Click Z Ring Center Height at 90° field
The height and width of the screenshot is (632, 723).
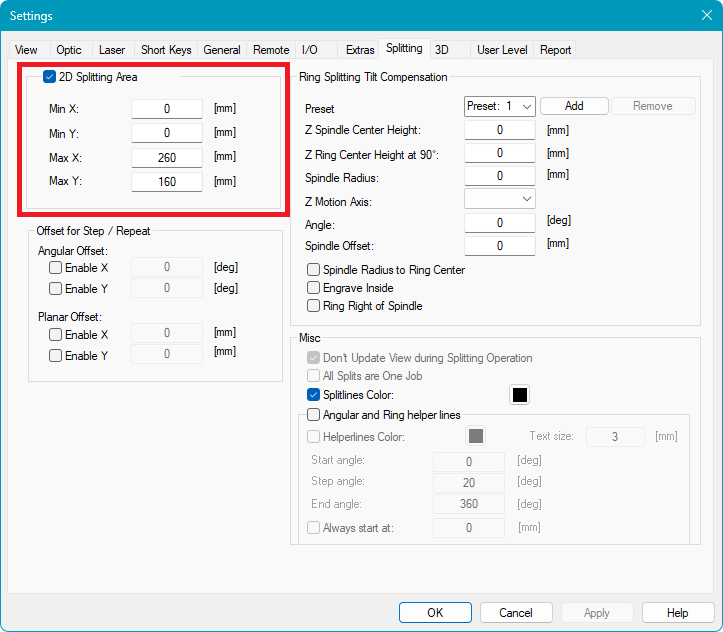point(500,153)
